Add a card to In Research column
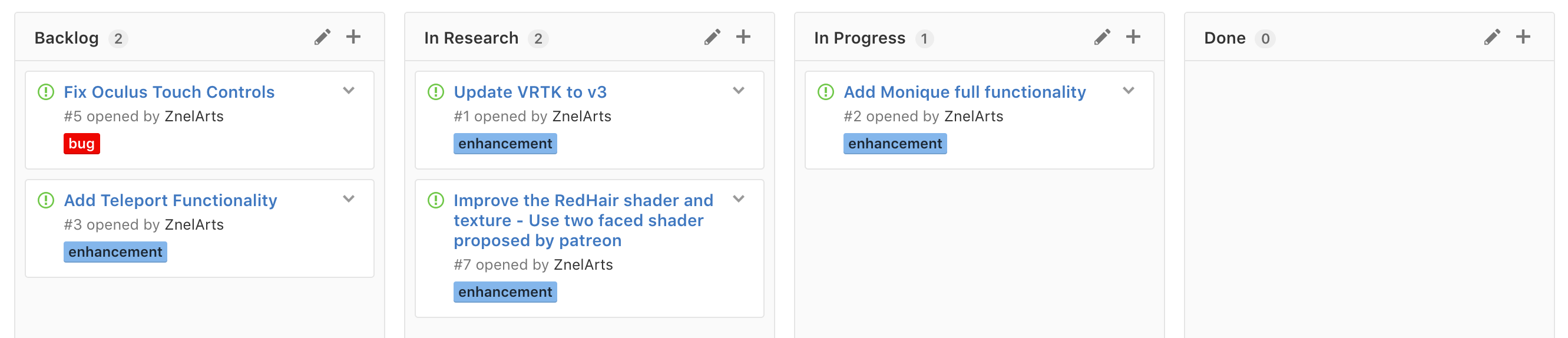 click(743, 37)
